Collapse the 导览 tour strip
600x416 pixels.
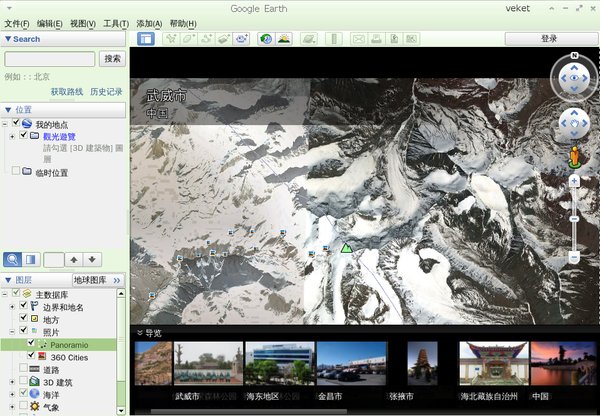(x=138, y=333)
